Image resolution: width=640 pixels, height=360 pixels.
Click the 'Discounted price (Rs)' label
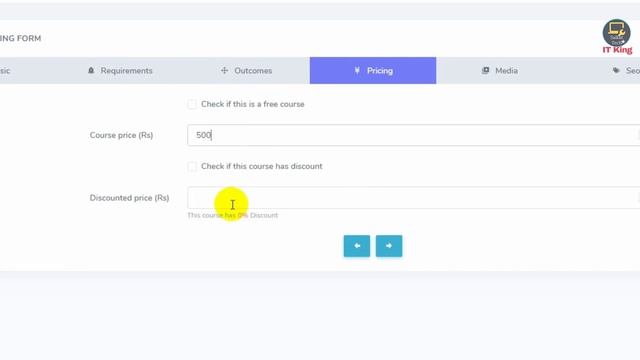129,198
